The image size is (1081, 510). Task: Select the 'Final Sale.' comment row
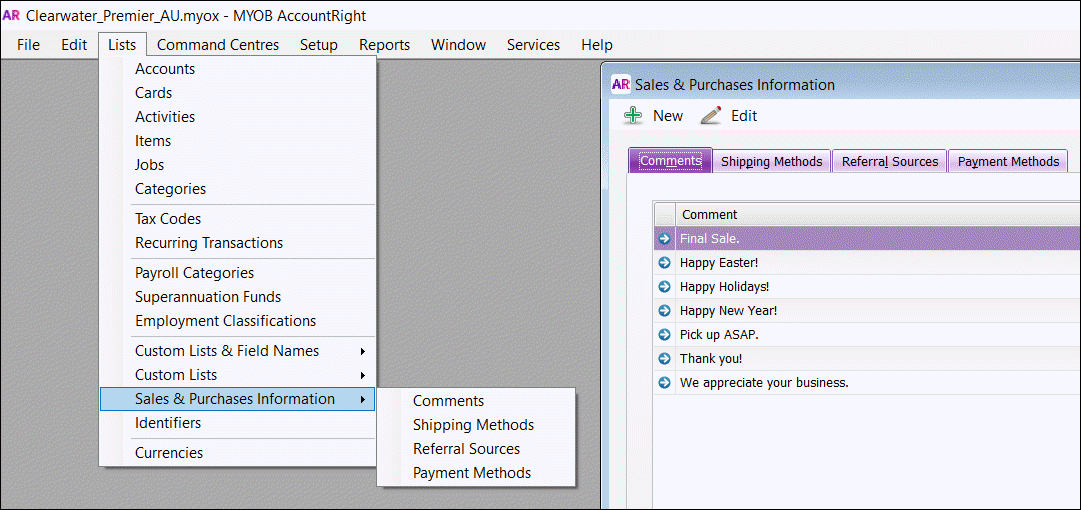[867, 238]
